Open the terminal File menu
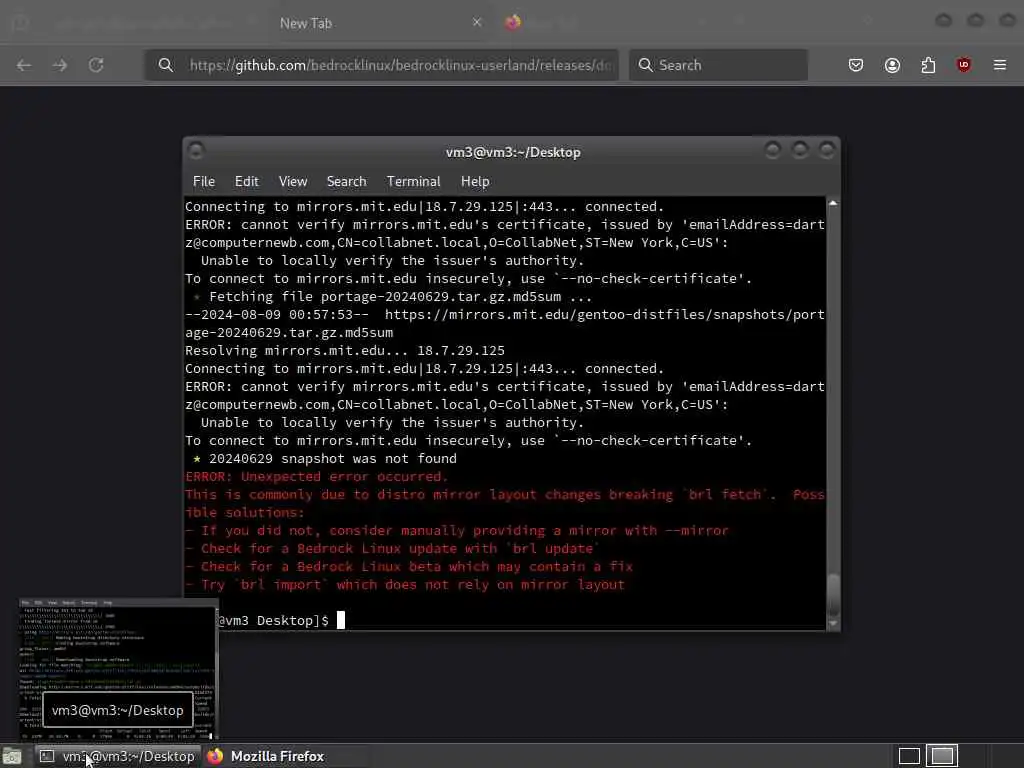This screenshot has height=768, width=1024. (x=204, y=182)
